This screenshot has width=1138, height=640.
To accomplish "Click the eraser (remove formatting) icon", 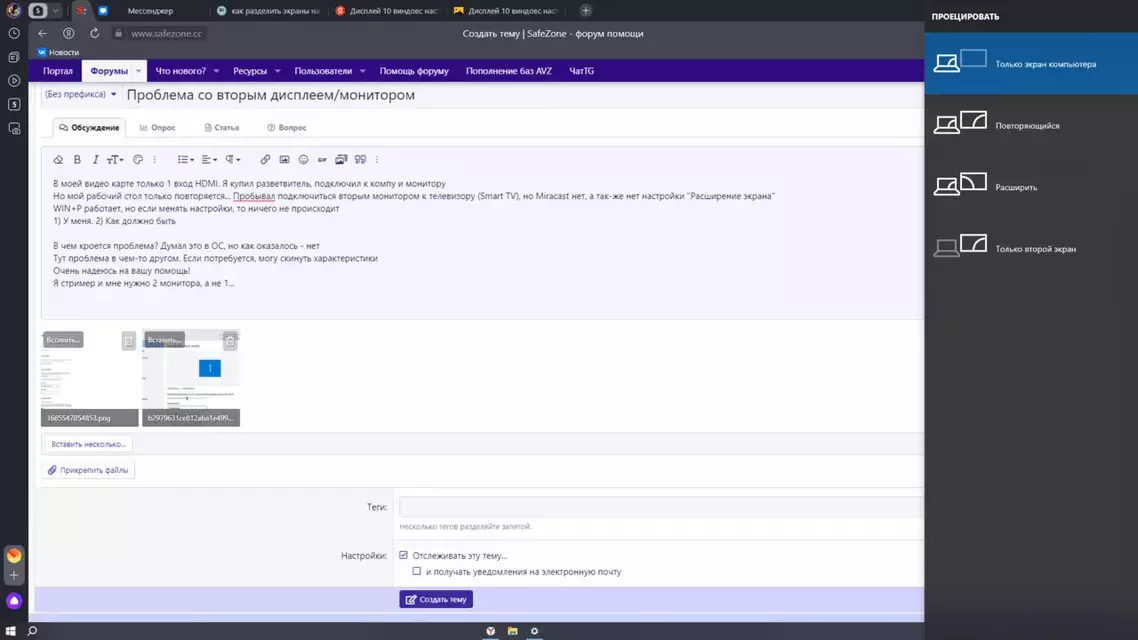I will (x=58, y=160).
